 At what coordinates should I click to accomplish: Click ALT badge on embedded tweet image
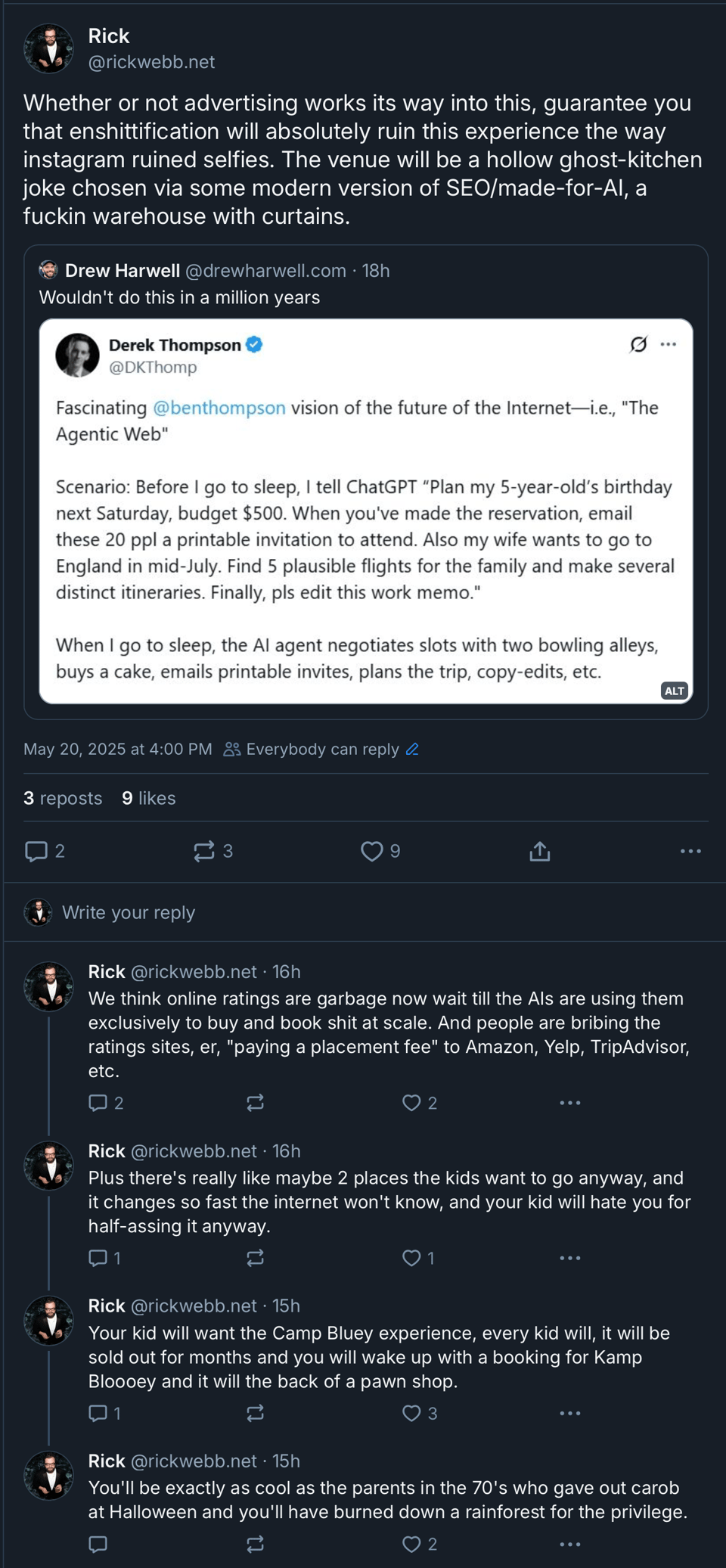point(674,690)
